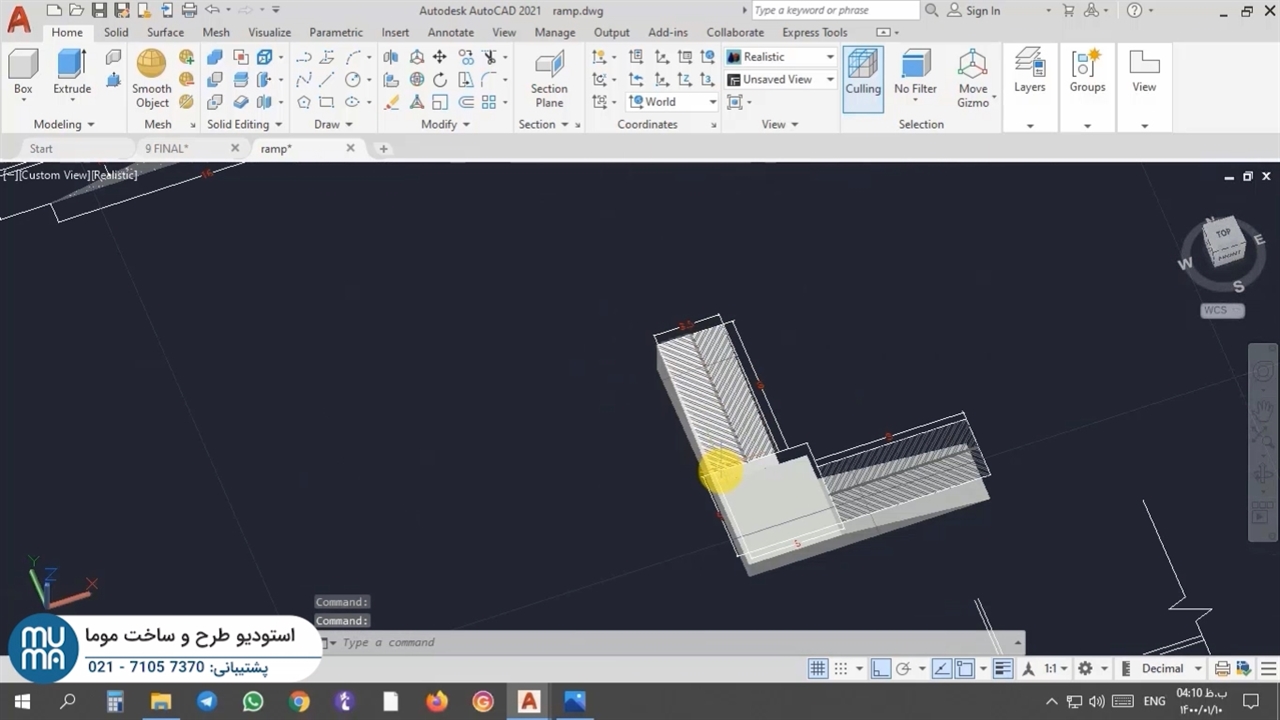Open the Layers panel button
Viewport: 1280px width, 720px height.
pyautogui.click(x=1029, y=72)
